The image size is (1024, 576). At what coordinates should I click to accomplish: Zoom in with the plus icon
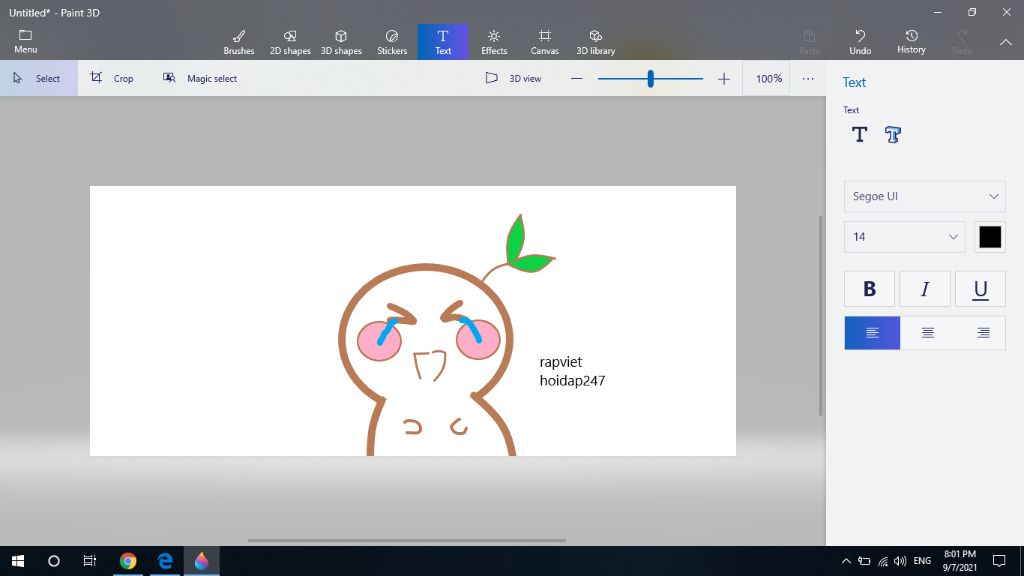[724, 79]
